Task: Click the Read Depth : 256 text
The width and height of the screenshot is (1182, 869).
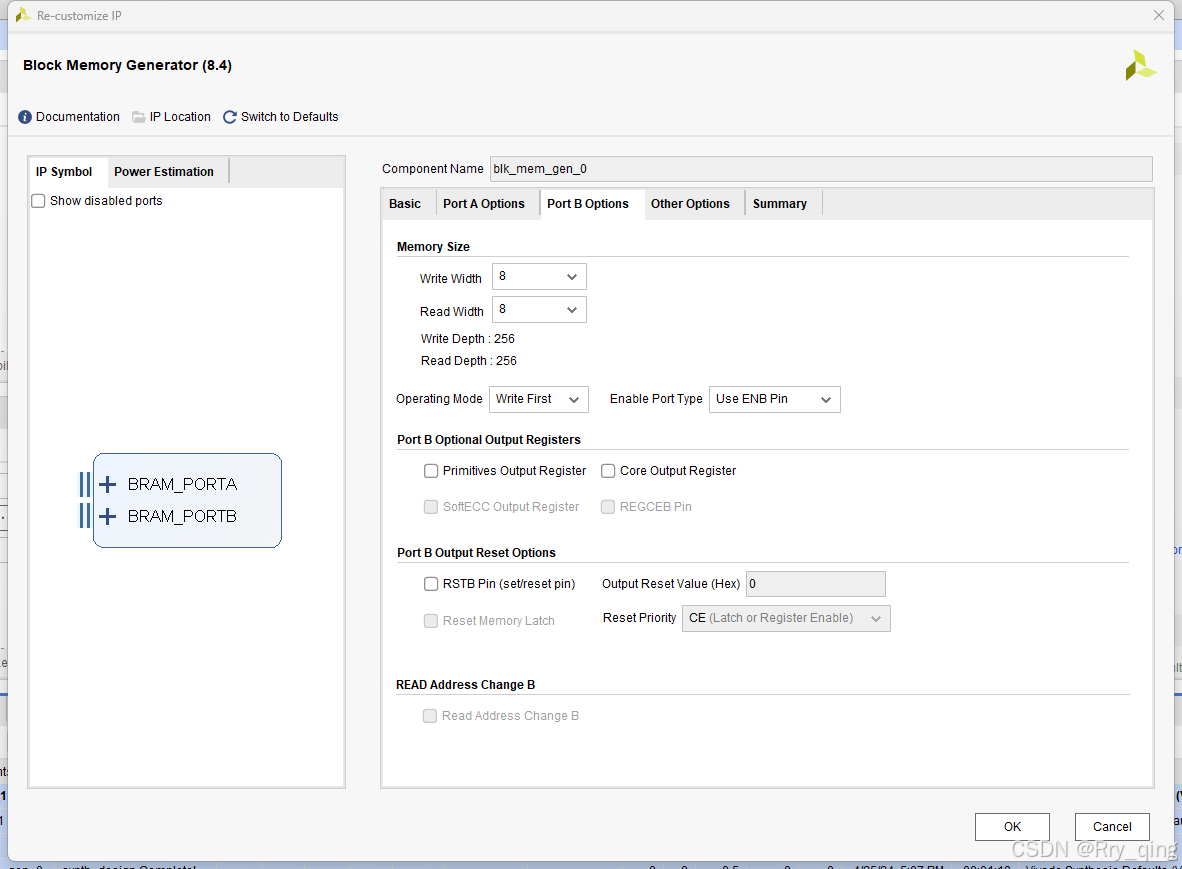Action: (469, 361)
